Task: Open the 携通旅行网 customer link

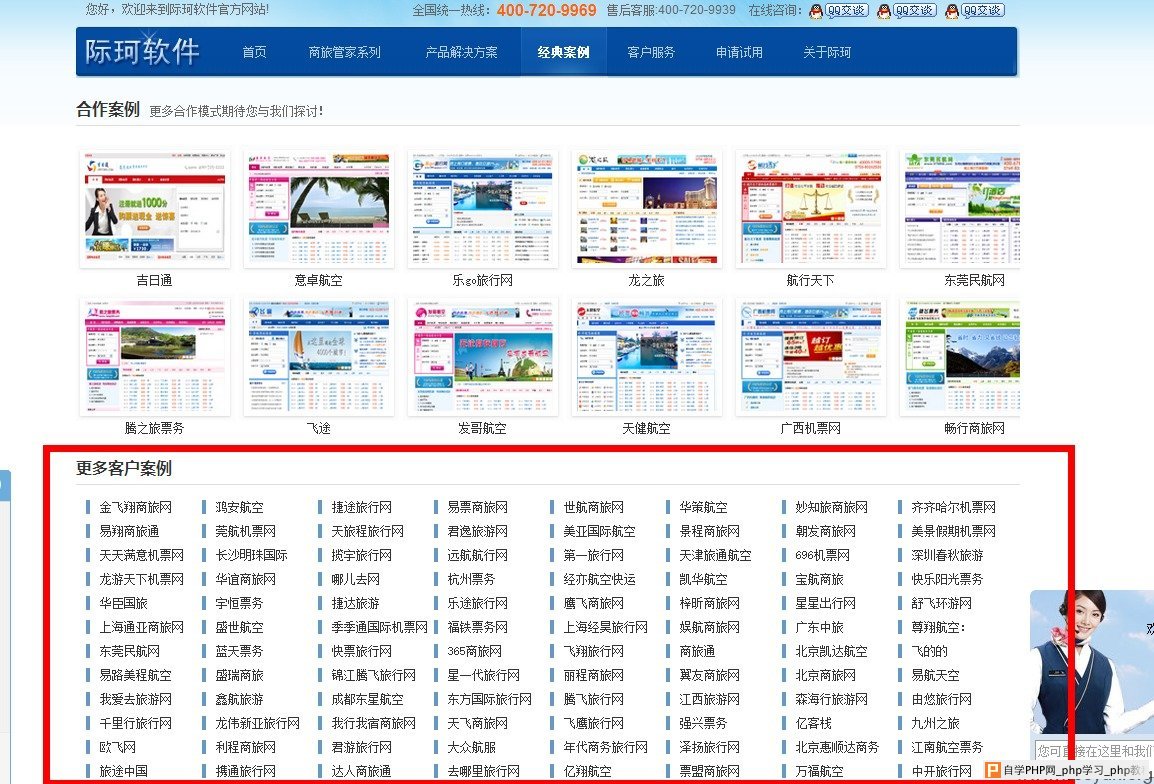Action: [245, 771]
